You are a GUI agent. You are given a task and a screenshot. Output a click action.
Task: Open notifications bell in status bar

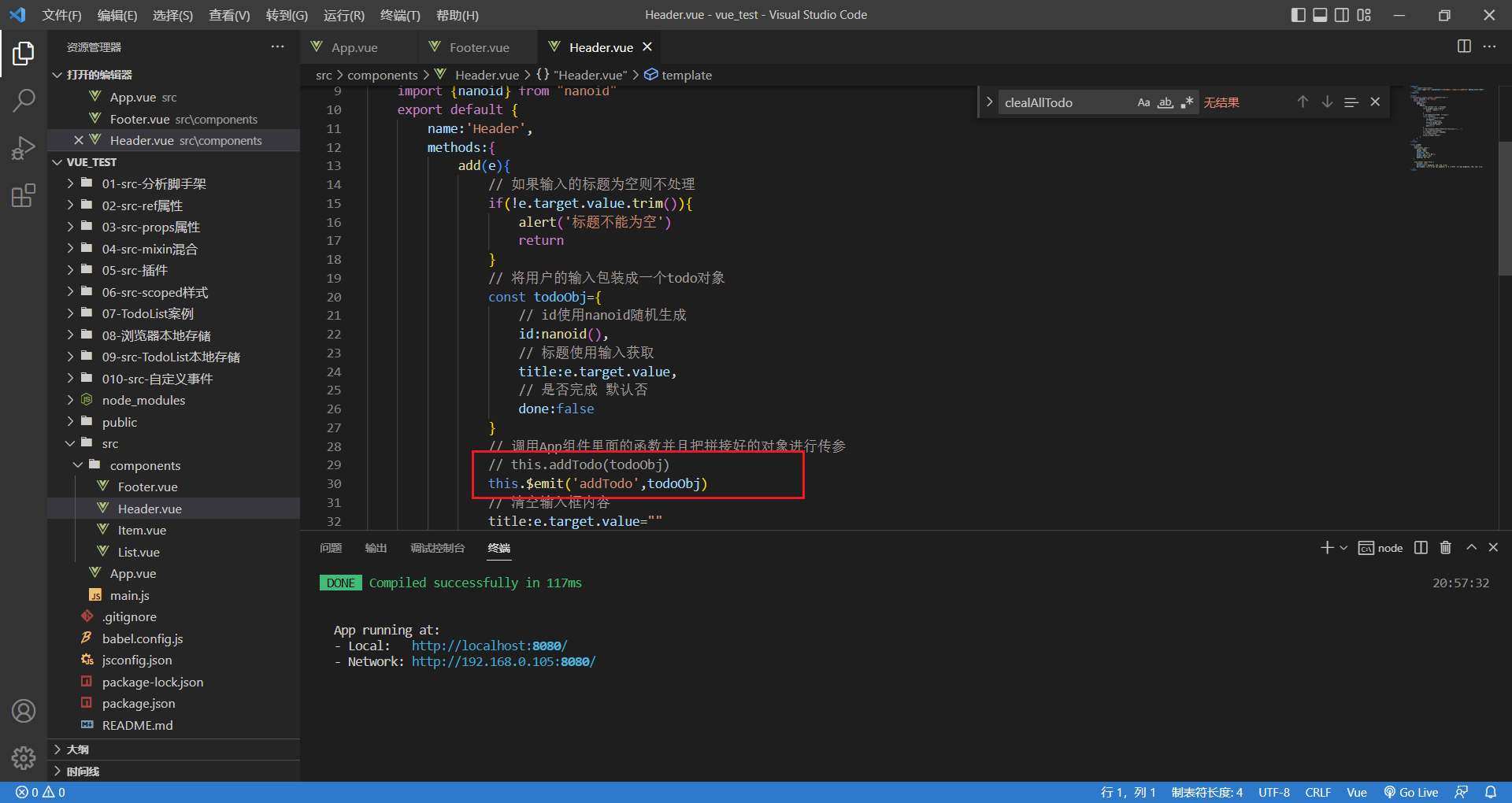tap(1490, 792)
